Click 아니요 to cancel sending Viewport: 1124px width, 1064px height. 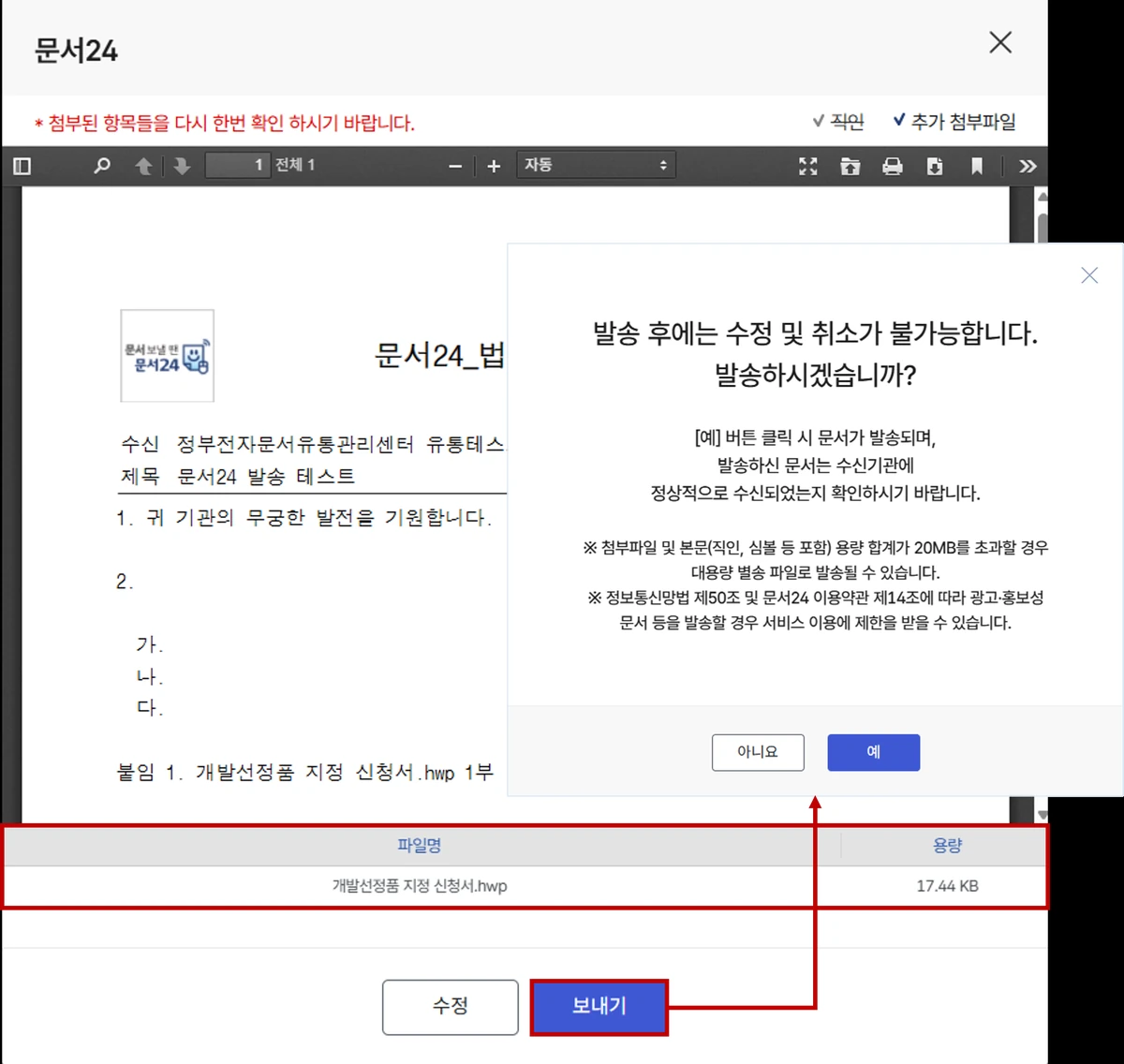(758, 752)
